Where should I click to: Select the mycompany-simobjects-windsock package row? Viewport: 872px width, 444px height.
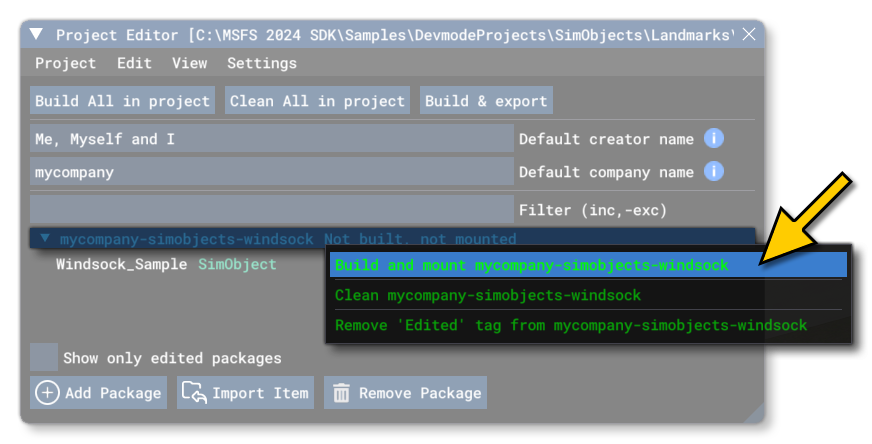pyautogui.click(x=392, y=239)
